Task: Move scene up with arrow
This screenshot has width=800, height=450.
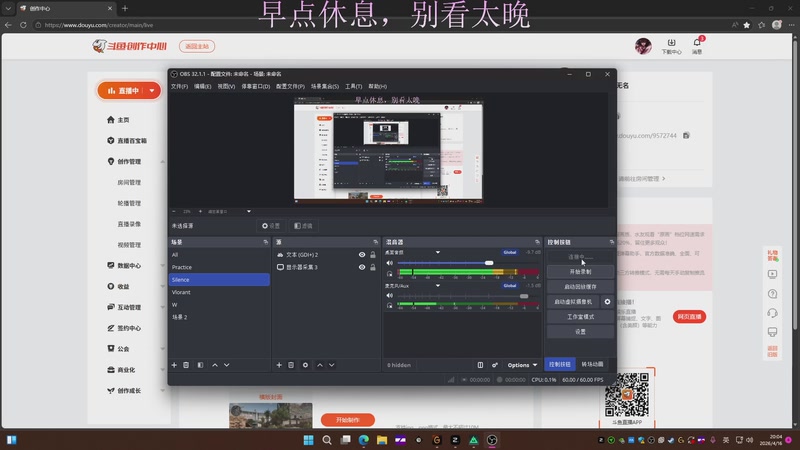Action: 215,365
